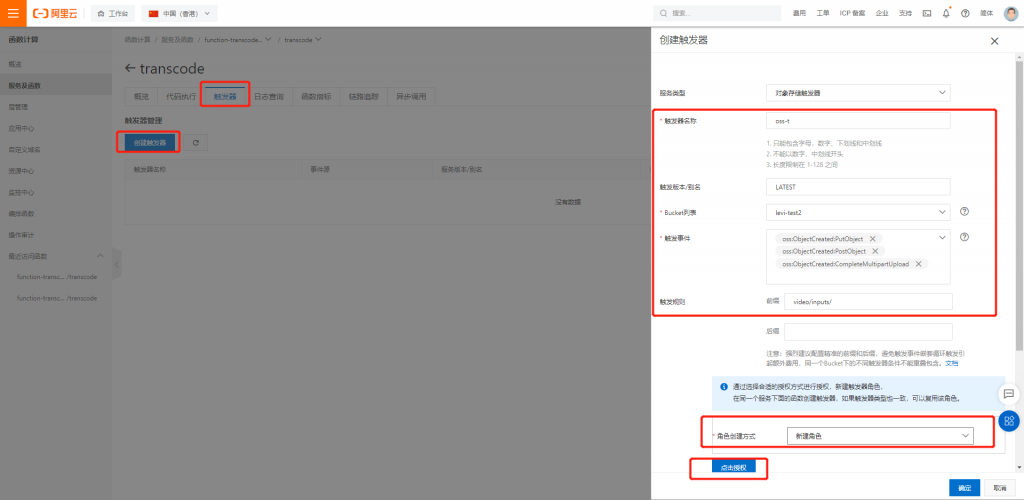This screenshot has width=1024, height=500.
Task: Open the 角色创建方式 dropdown 新建角色
Action: click(x=880, y=436)
